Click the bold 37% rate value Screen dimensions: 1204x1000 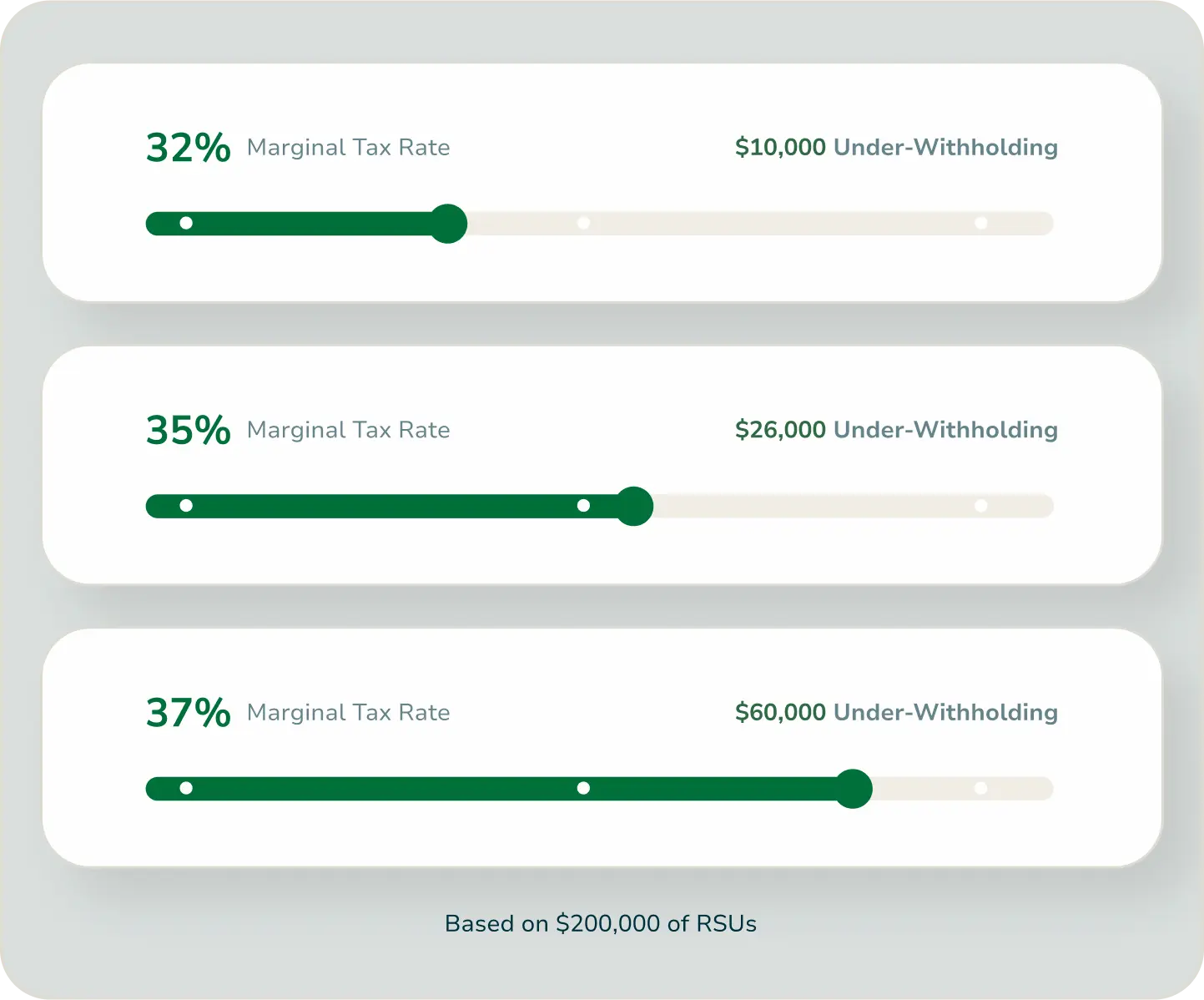tap(189, 712)
